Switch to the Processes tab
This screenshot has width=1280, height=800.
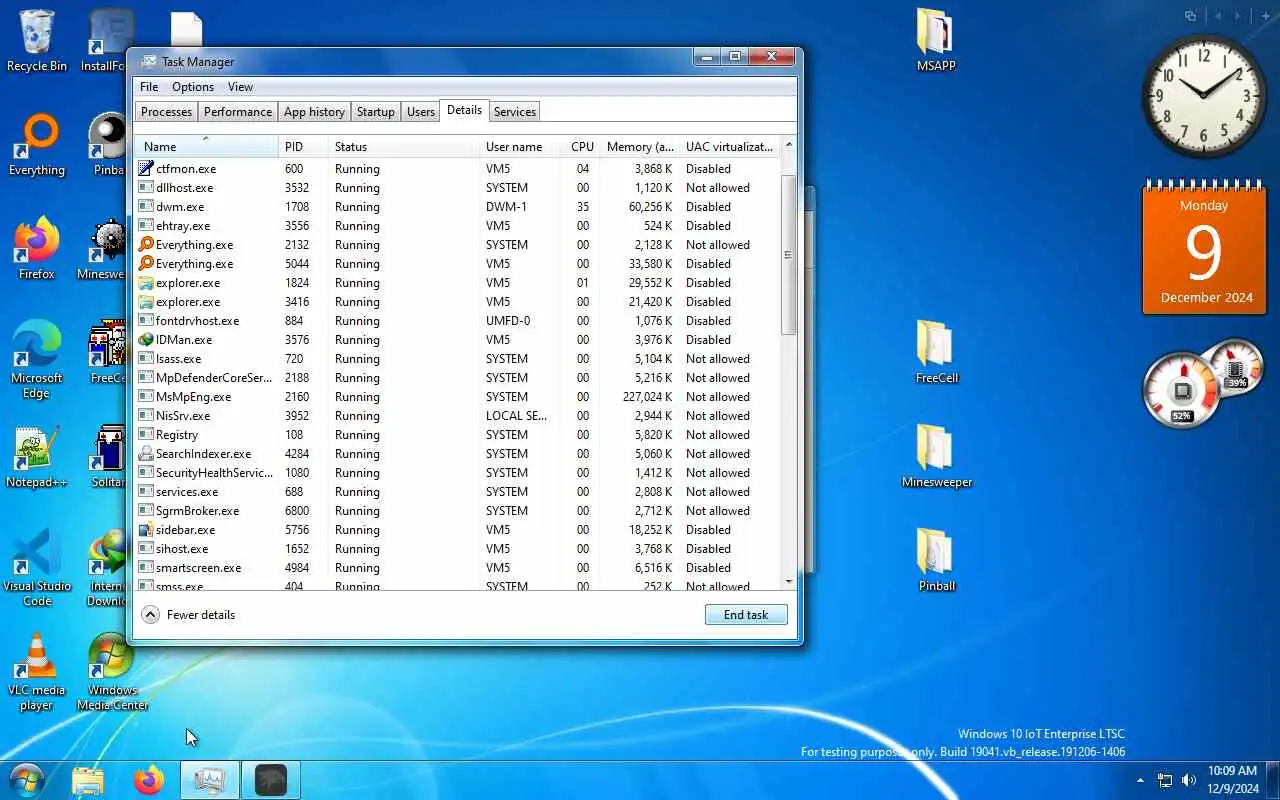pos(166,112)
